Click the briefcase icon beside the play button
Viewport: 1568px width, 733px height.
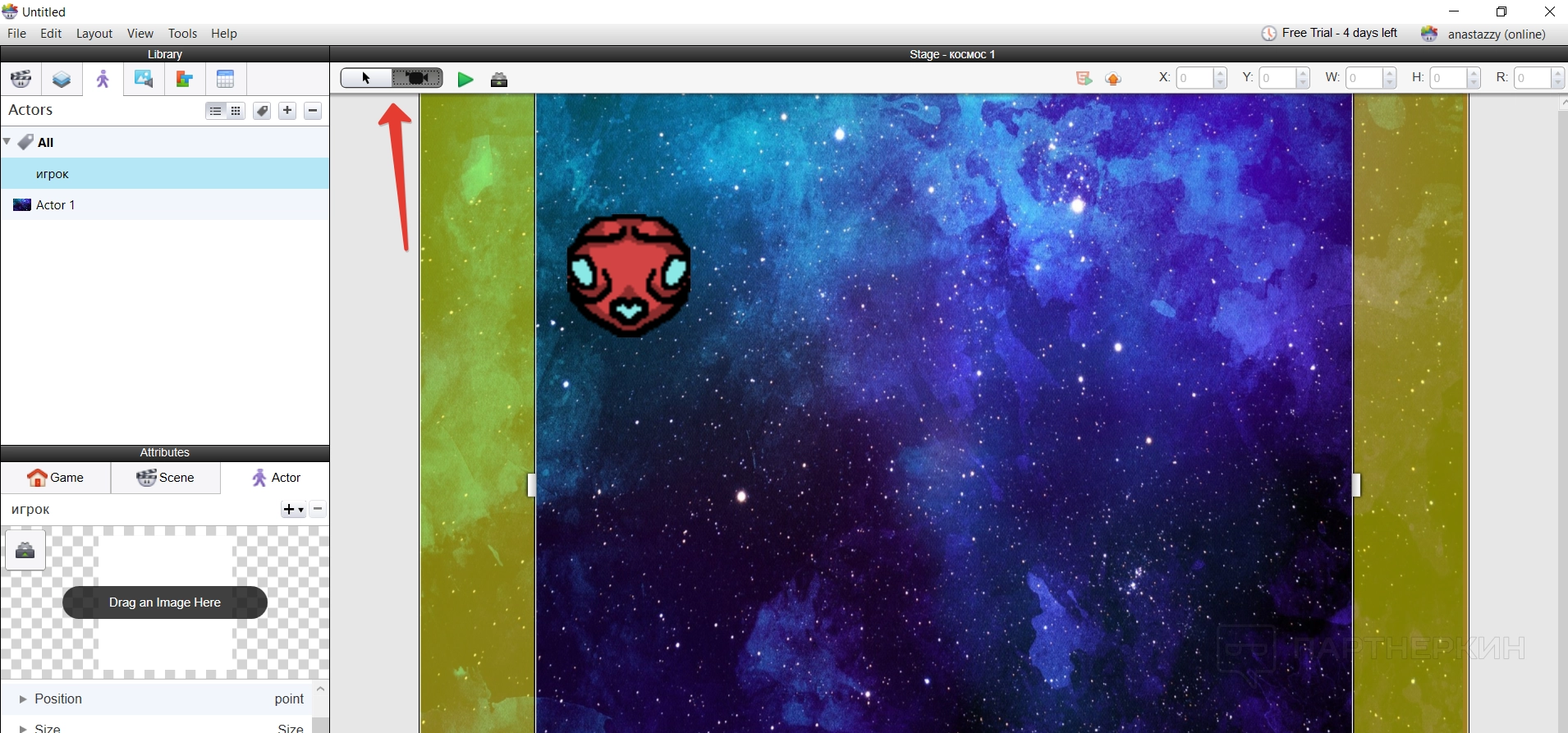499,80
